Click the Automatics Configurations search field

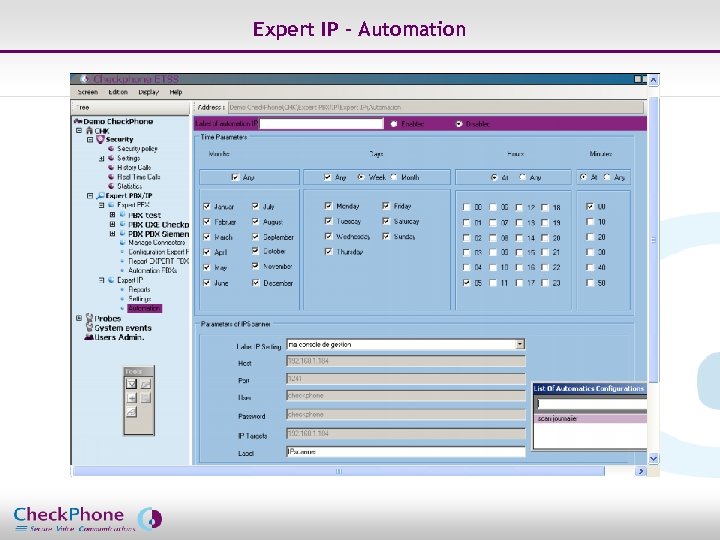(x=592, y=404)
